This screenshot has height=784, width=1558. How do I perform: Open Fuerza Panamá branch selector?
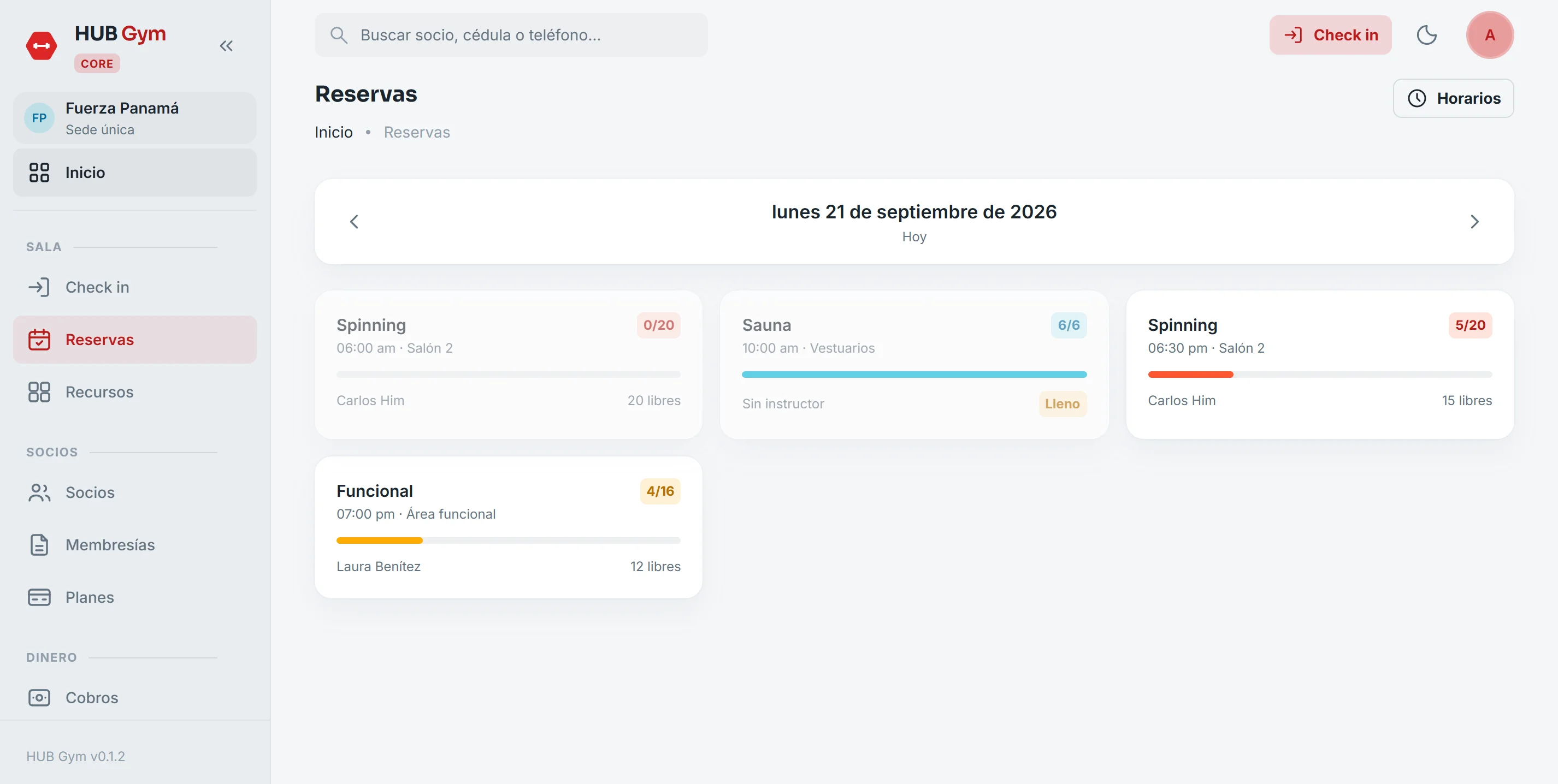tap(135, 118)
